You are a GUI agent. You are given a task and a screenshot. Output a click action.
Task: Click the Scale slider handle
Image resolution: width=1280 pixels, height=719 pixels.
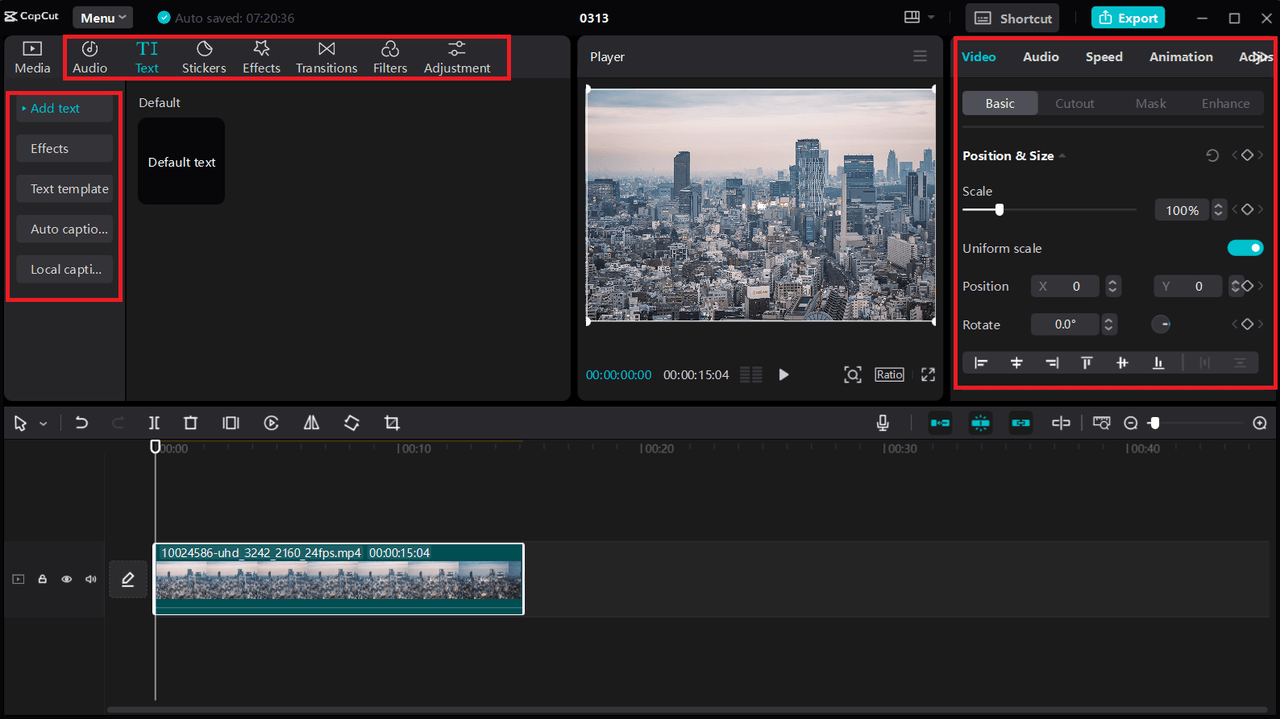(x=999, y=210)
